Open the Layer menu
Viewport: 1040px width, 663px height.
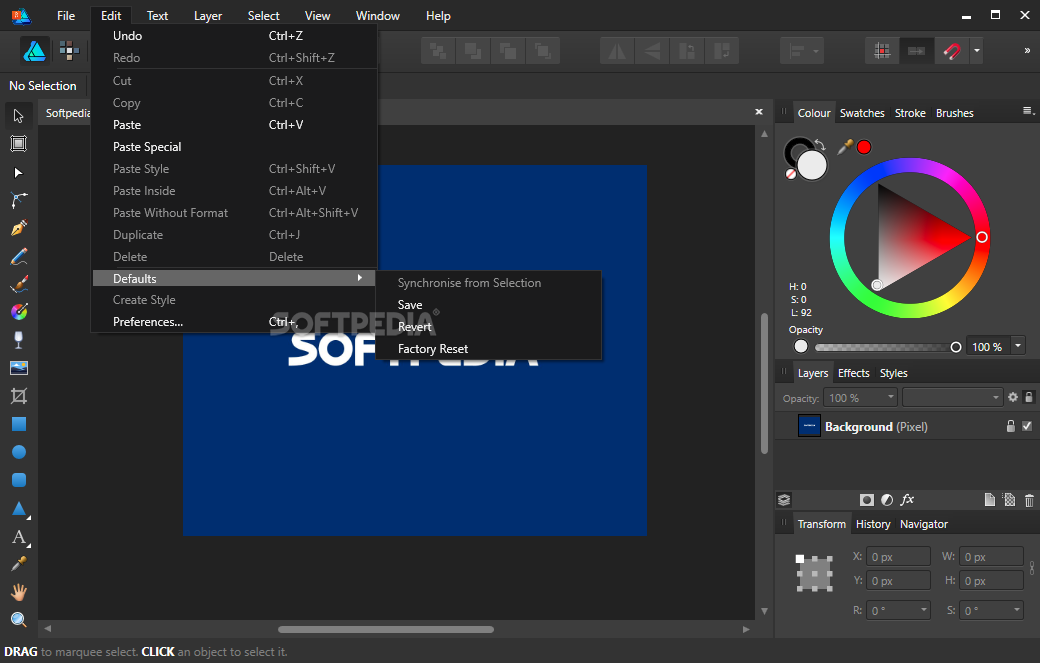pos(208,16)
